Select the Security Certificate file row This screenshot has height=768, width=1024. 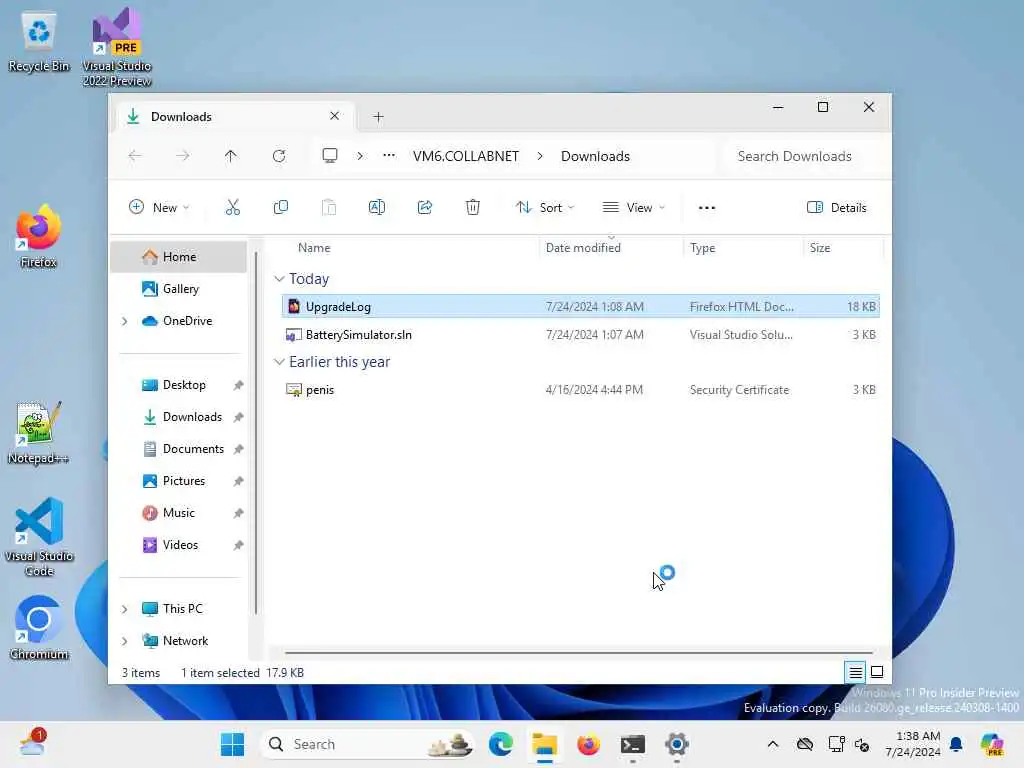tap(581, 389)
